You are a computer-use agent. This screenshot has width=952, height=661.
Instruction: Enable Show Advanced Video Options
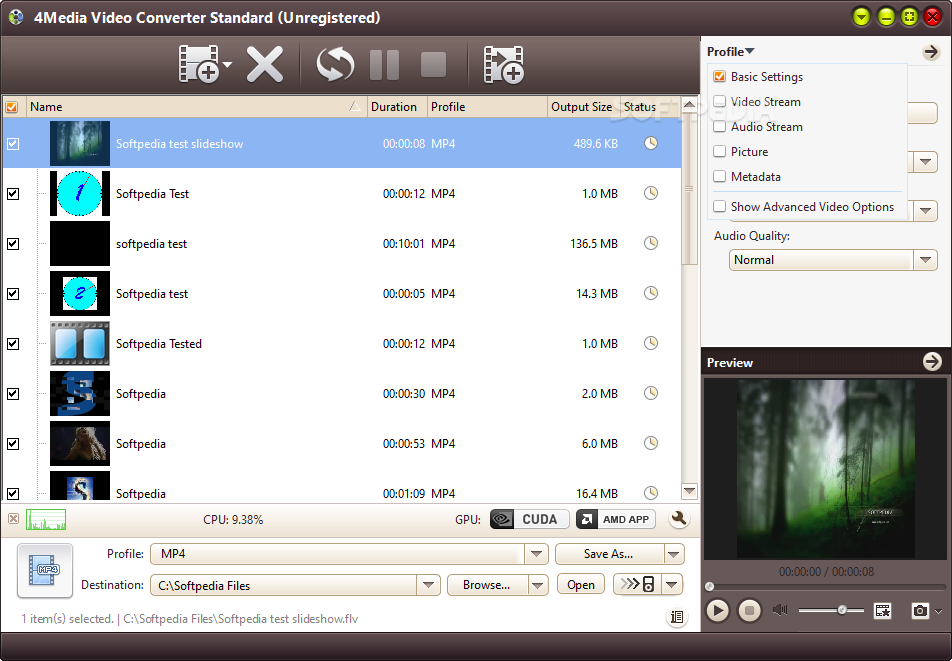coord(719,206)
